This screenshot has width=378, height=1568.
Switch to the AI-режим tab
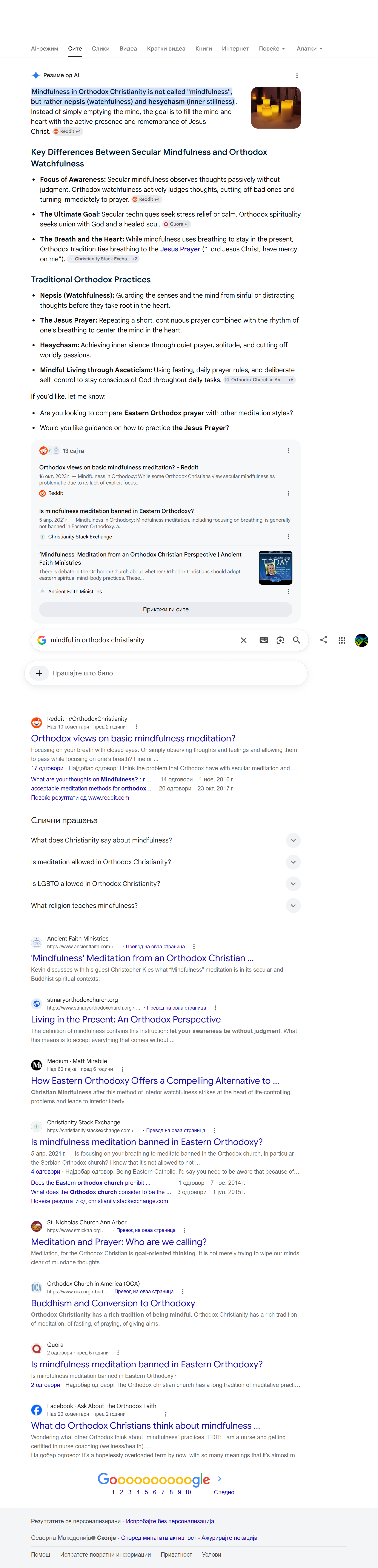45,49
